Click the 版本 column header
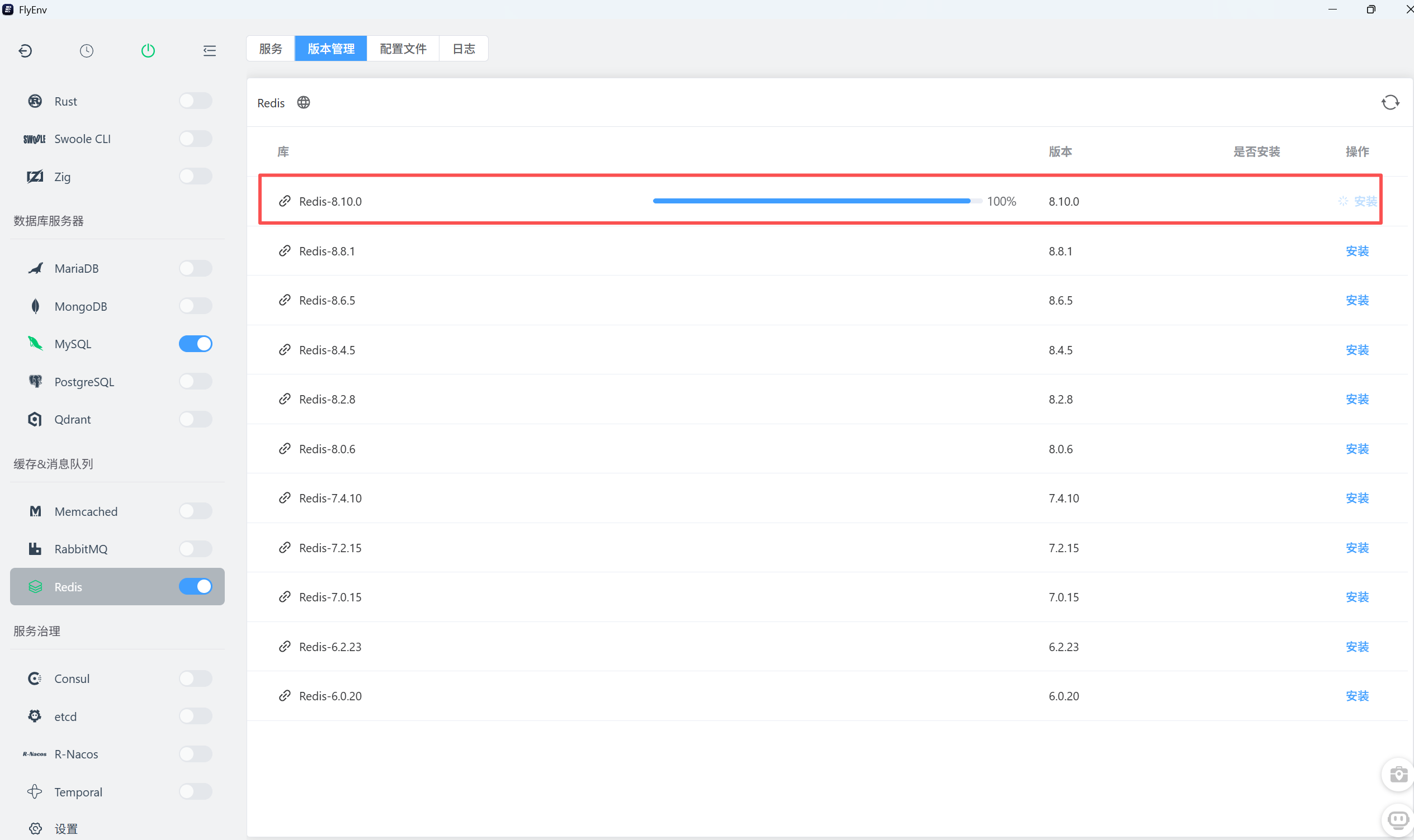This screenshot has height=840, width=1414. pos(1060,151)
